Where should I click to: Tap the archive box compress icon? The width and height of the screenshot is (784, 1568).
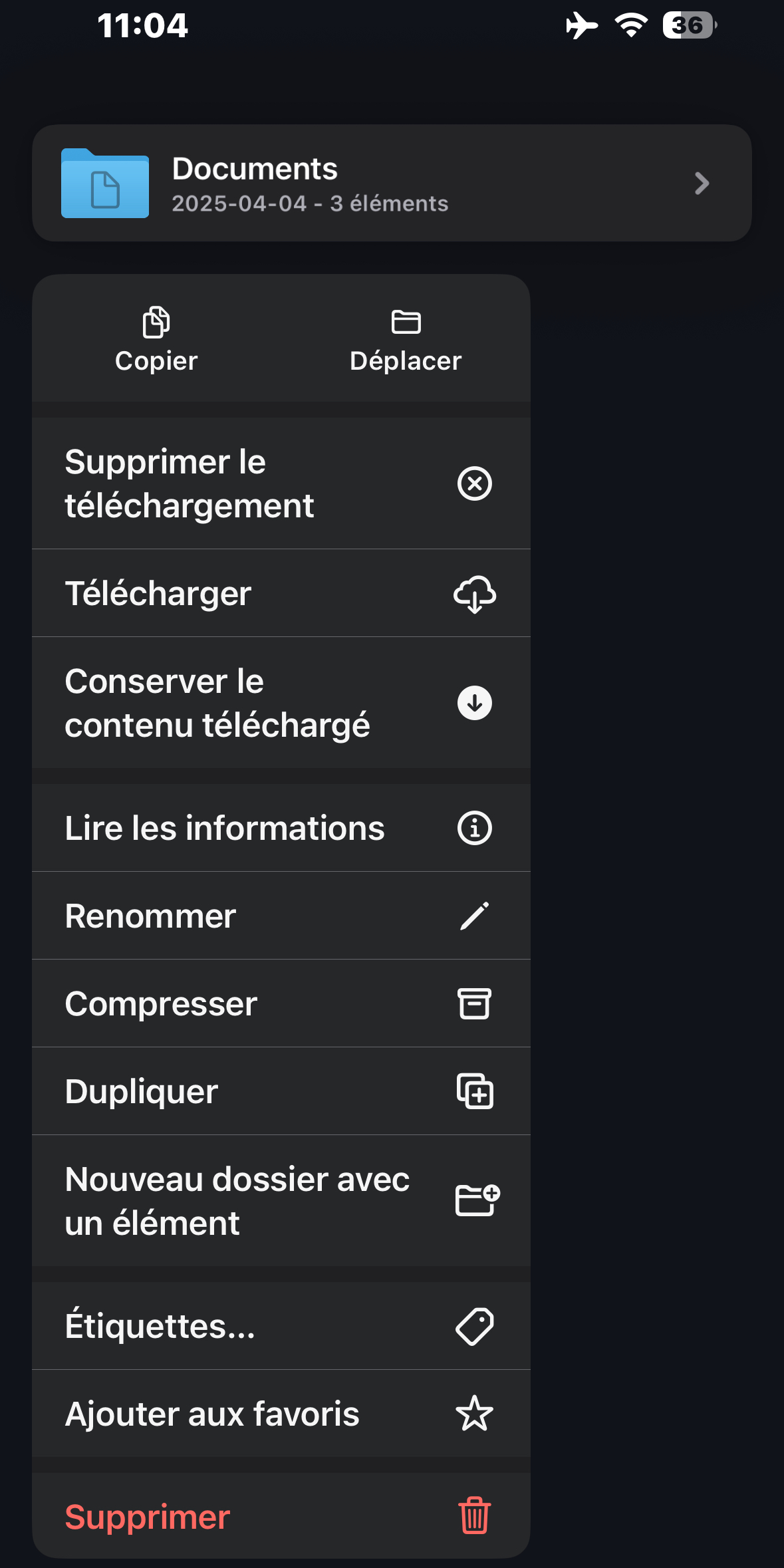click(474, 1004)
